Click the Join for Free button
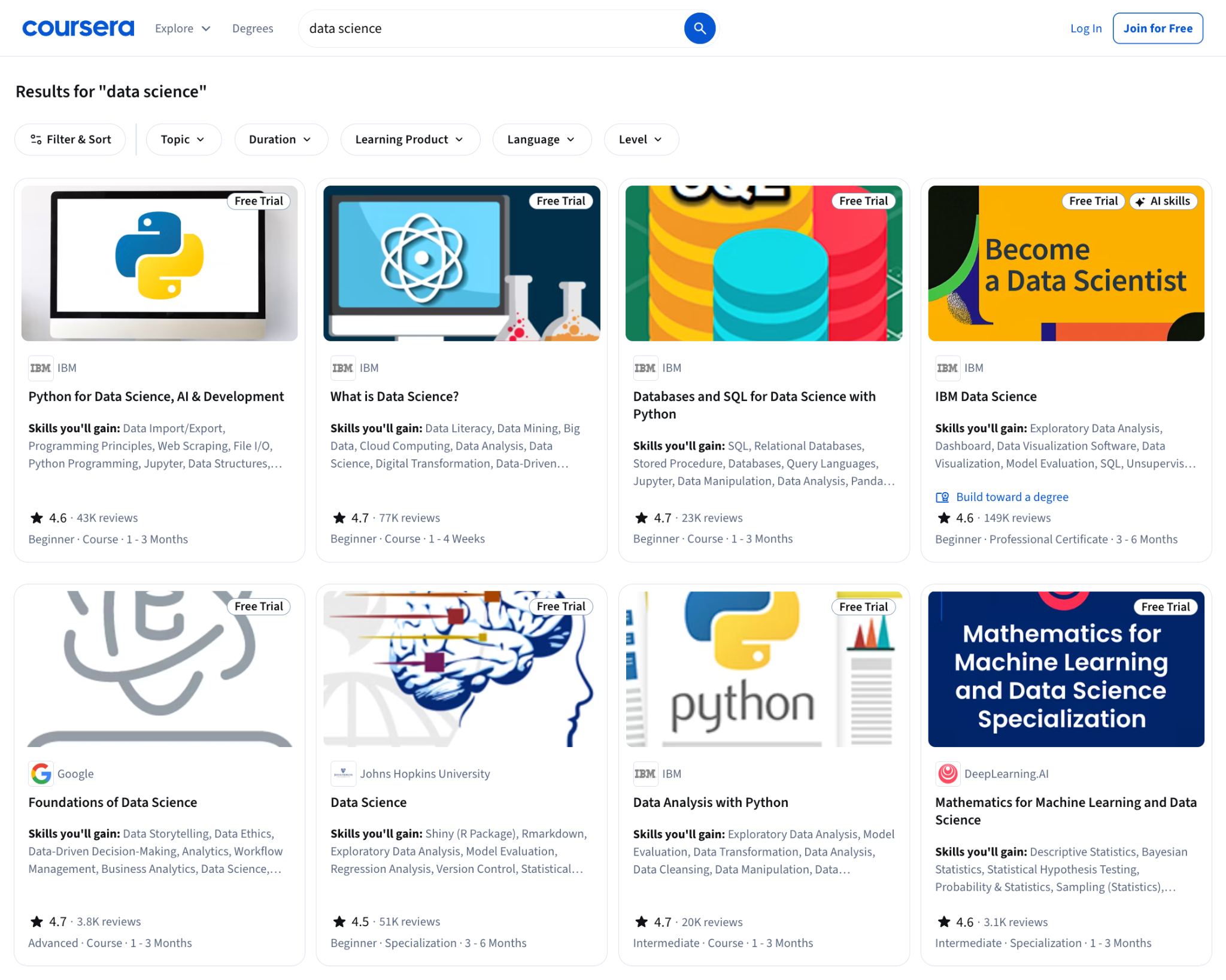The image size is (1226, 980). (1157, 28)
